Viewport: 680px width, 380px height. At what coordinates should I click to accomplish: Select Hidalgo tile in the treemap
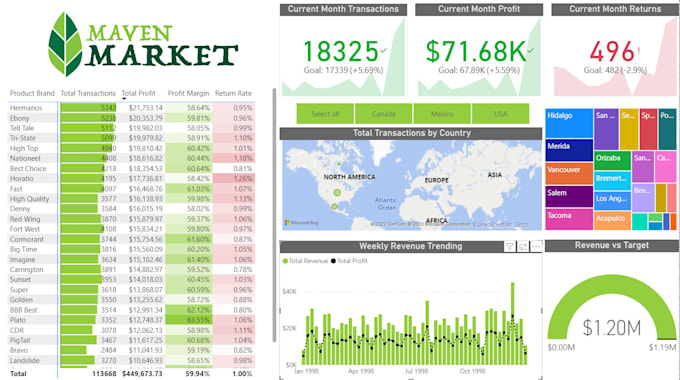569,123
